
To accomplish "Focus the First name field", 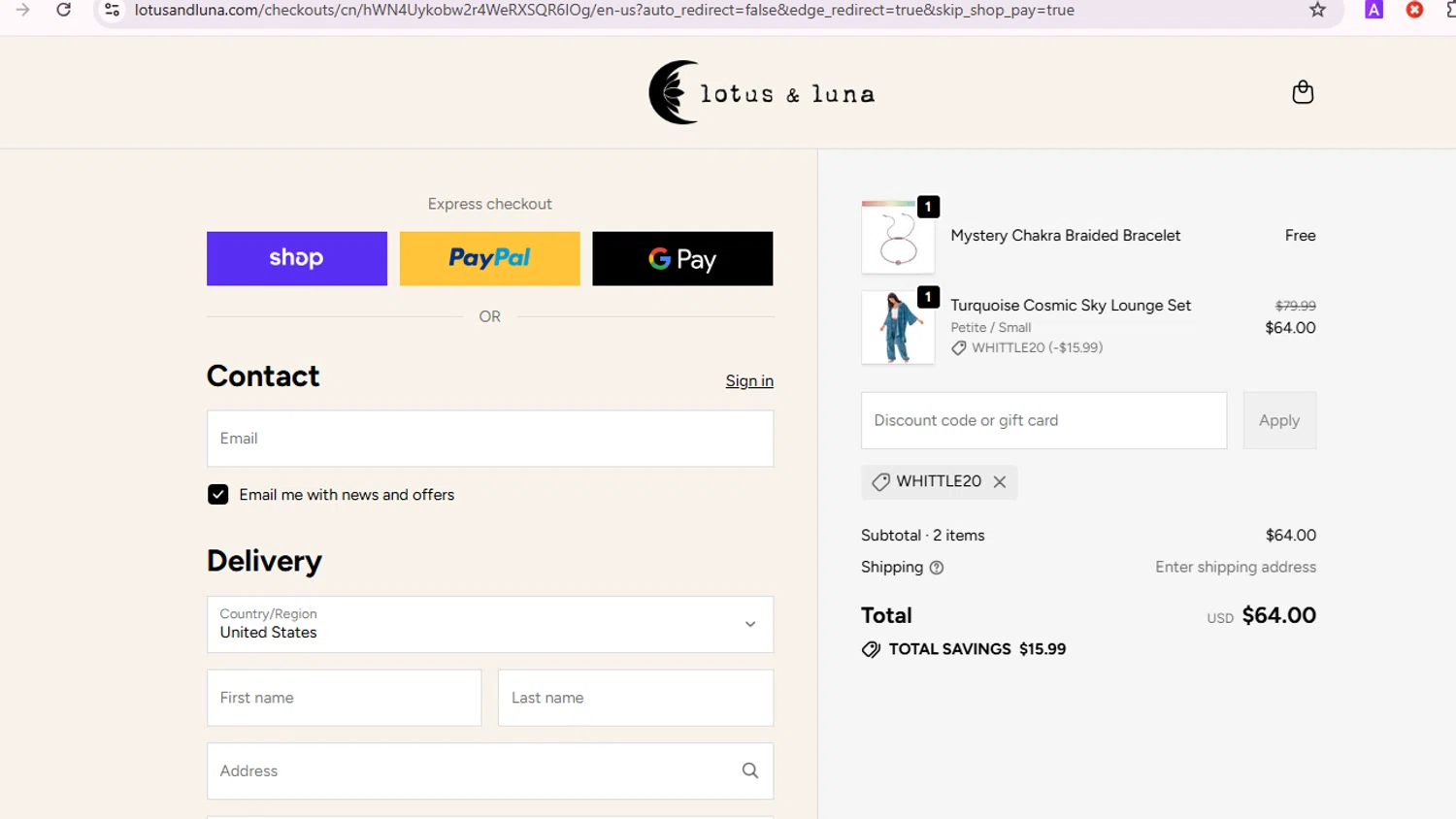I will tap(345, 698).
